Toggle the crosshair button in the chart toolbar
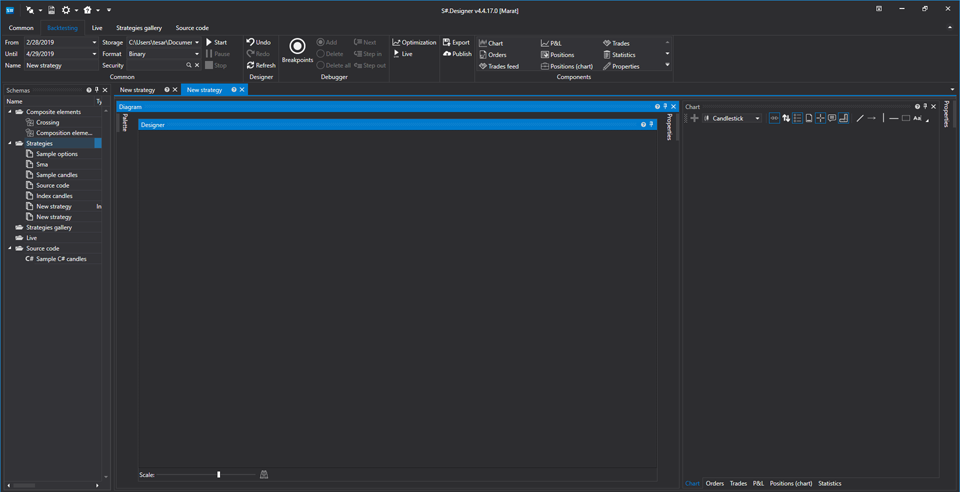Viewport: 960px width, 492px height. pyautogui.click(x=820, y=118)
